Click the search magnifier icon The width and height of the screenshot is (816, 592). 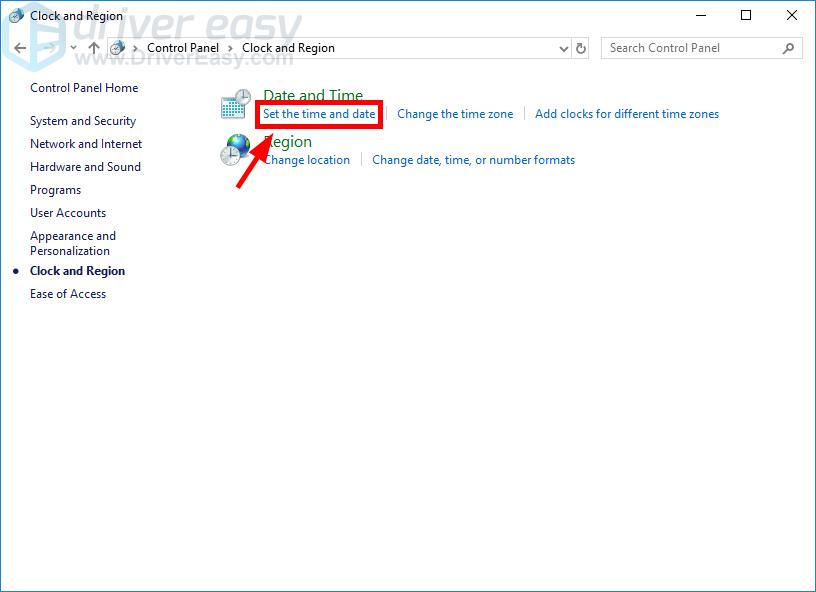click(788, 48)
